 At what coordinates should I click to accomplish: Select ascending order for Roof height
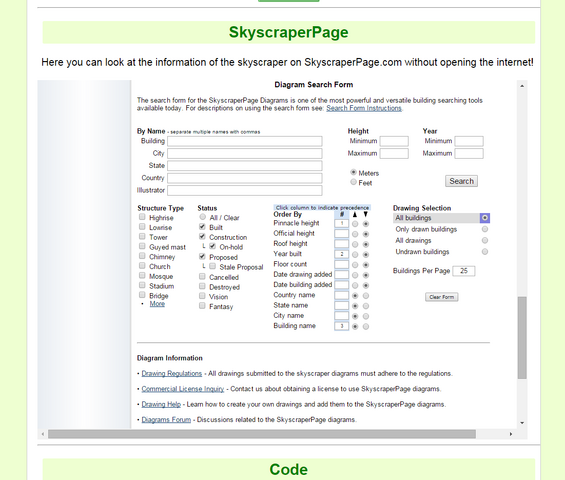(355, 244)
